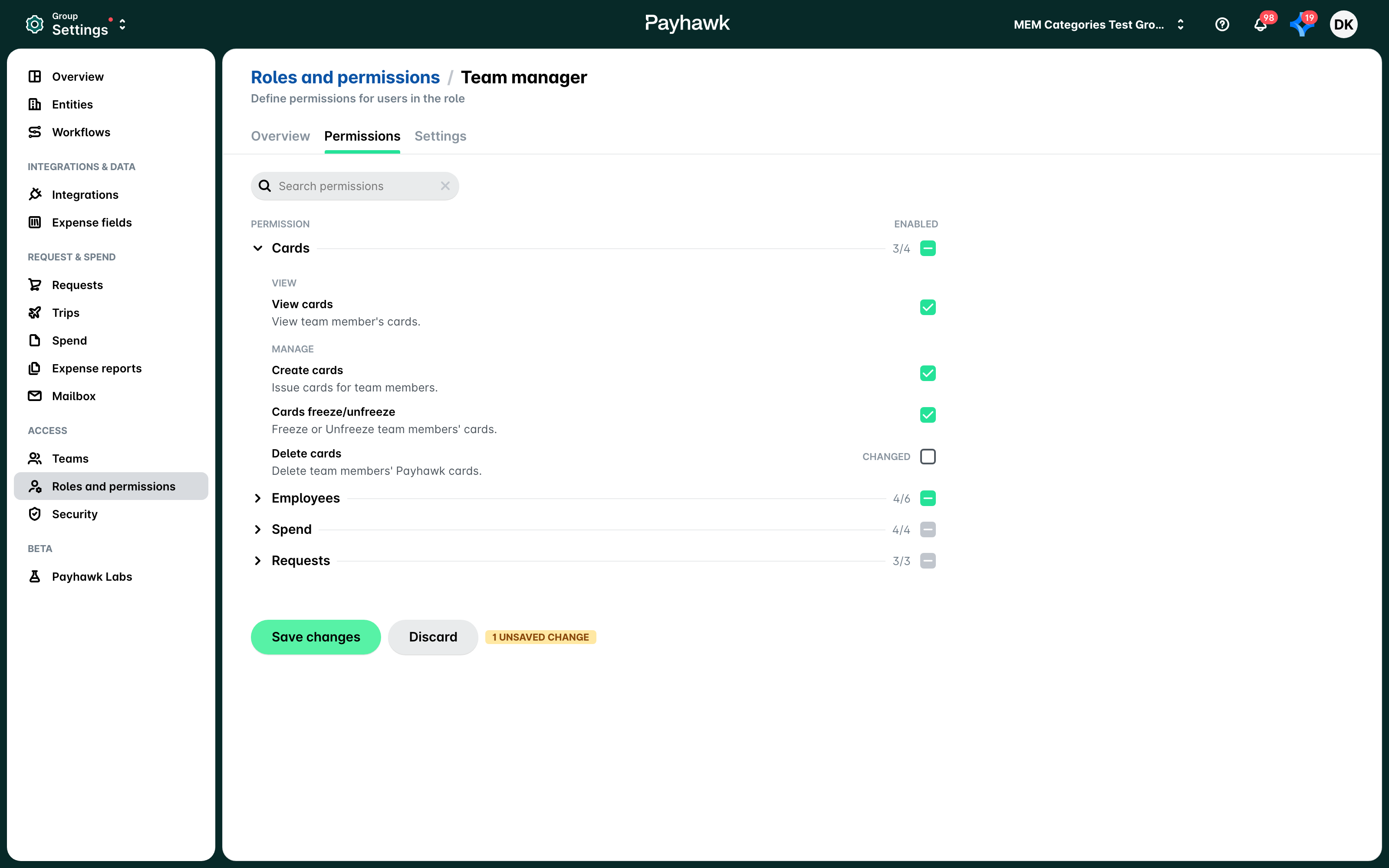Expand the Spend permission group
The height and width of the screenshot is (868, 1389).
[x=258, y=529]
